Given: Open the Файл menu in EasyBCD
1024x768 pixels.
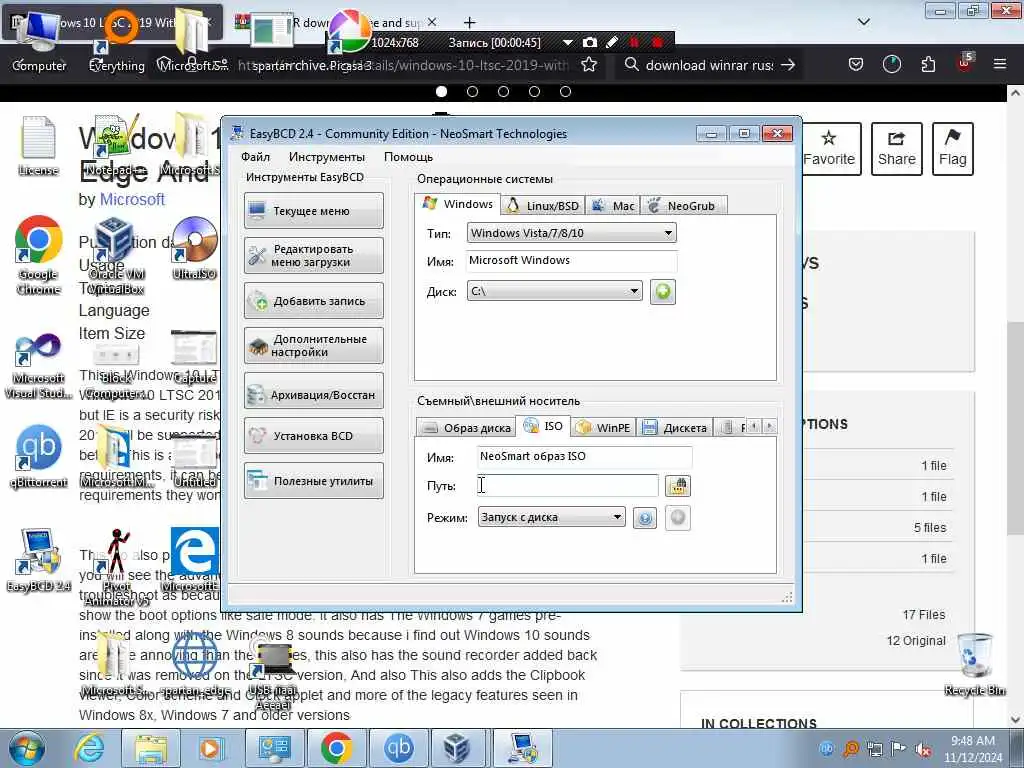Looking at the screenshot, I should coord(255,157).
